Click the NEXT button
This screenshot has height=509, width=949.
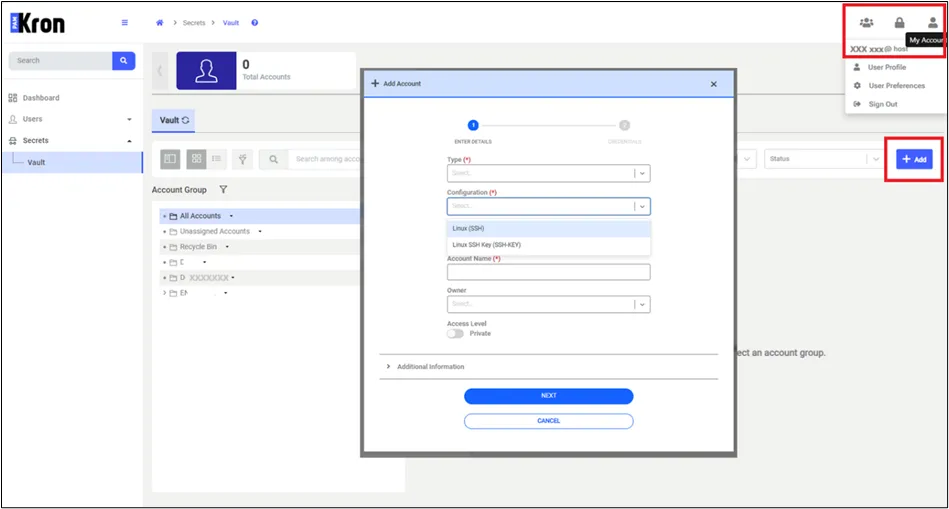coord(548,396)
